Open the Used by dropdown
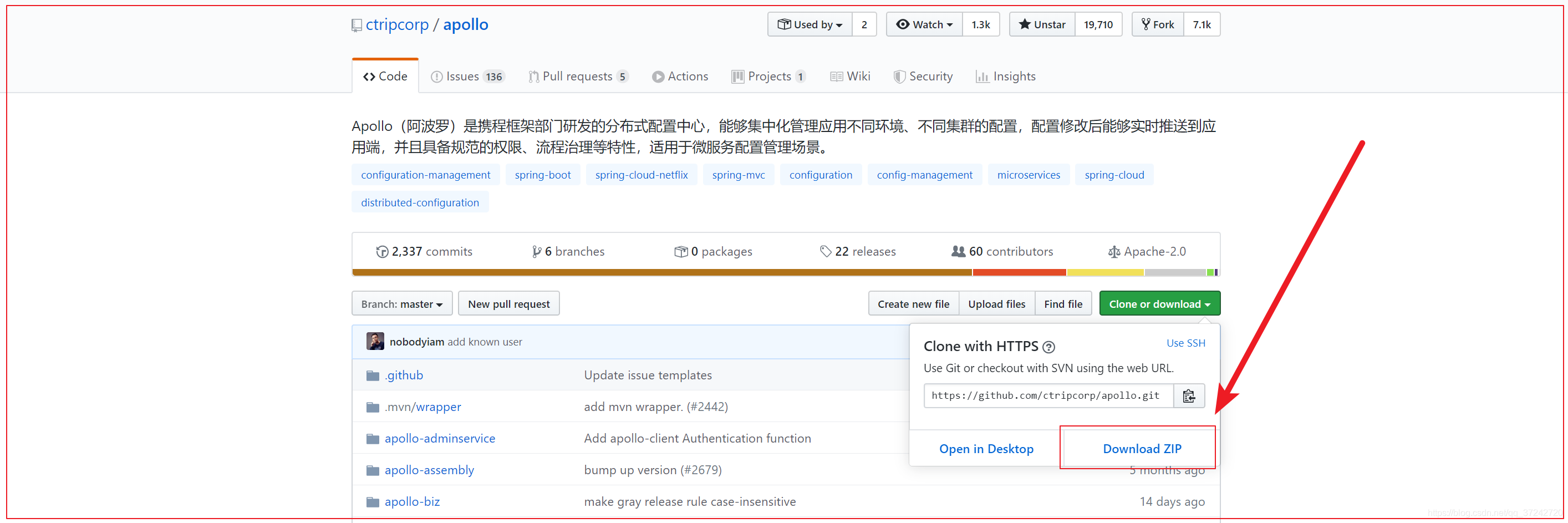This screenshot has height=523, width=1568. pos(810,24)
